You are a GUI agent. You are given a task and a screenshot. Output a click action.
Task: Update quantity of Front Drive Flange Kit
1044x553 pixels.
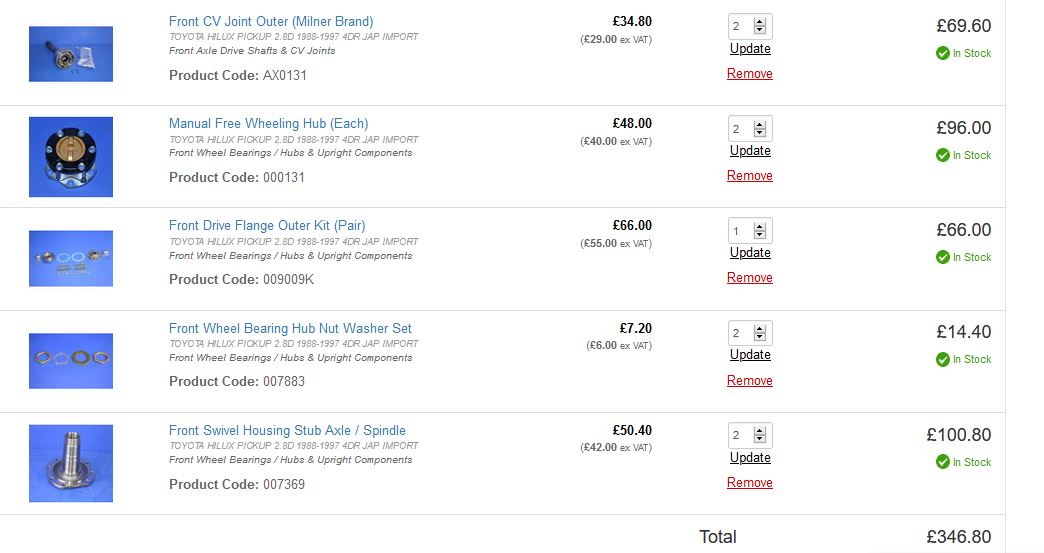click(750, 253)
